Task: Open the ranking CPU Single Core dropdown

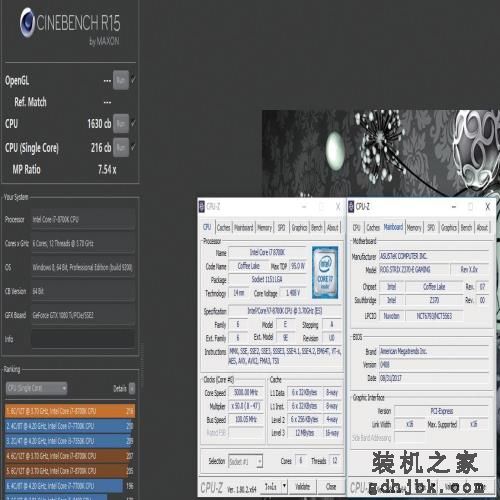Action: coord(36,388)
